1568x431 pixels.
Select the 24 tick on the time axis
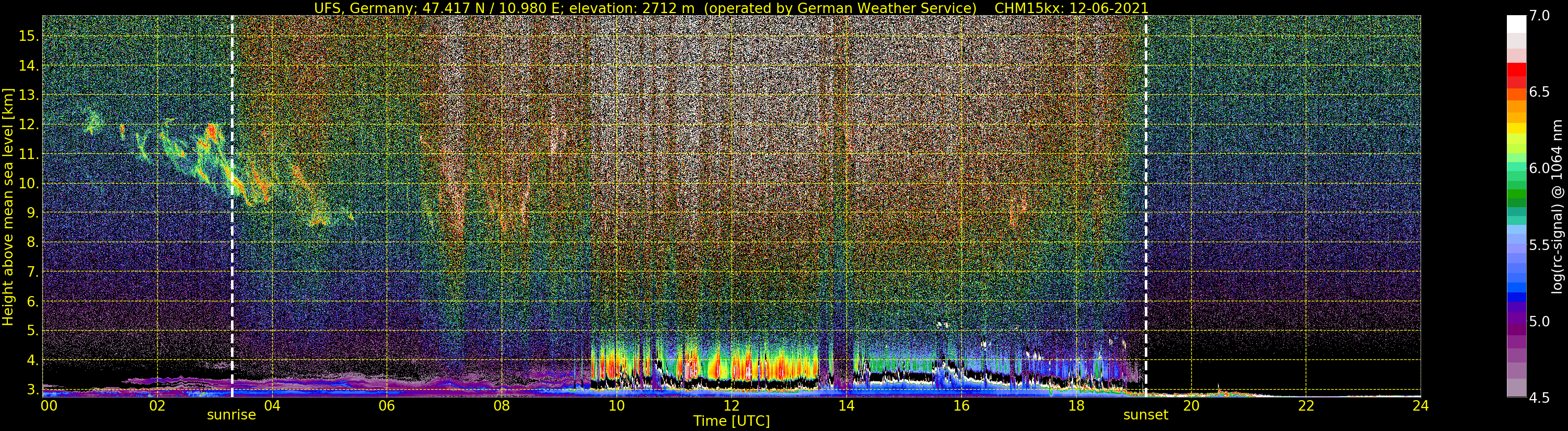click(x=1420, y=405)
